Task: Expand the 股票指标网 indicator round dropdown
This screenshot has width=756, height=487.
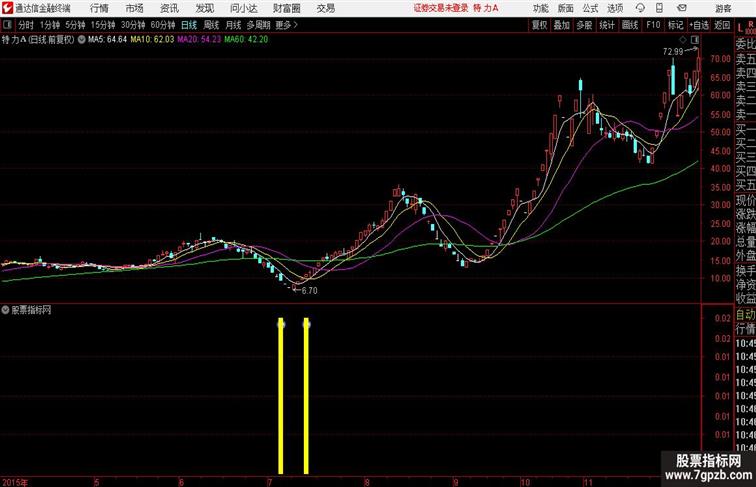Action: 5,310
